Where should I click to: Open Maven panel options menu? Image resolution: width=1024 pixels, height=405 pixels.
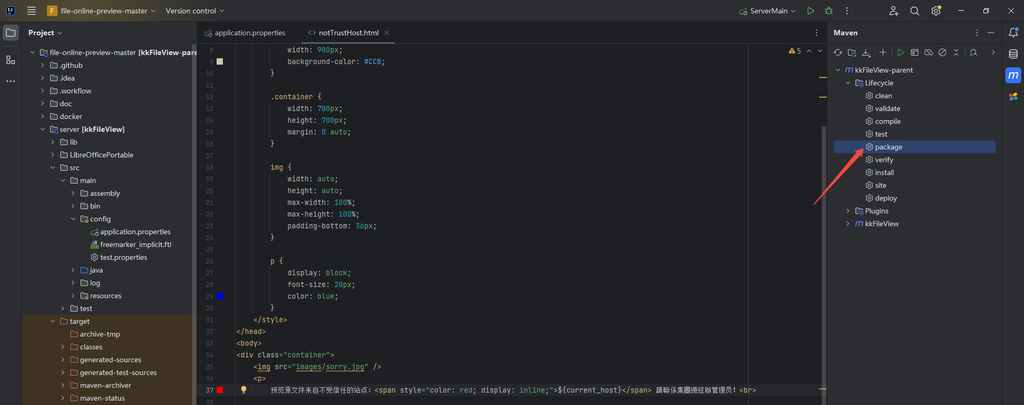click(x=977, y=33)
